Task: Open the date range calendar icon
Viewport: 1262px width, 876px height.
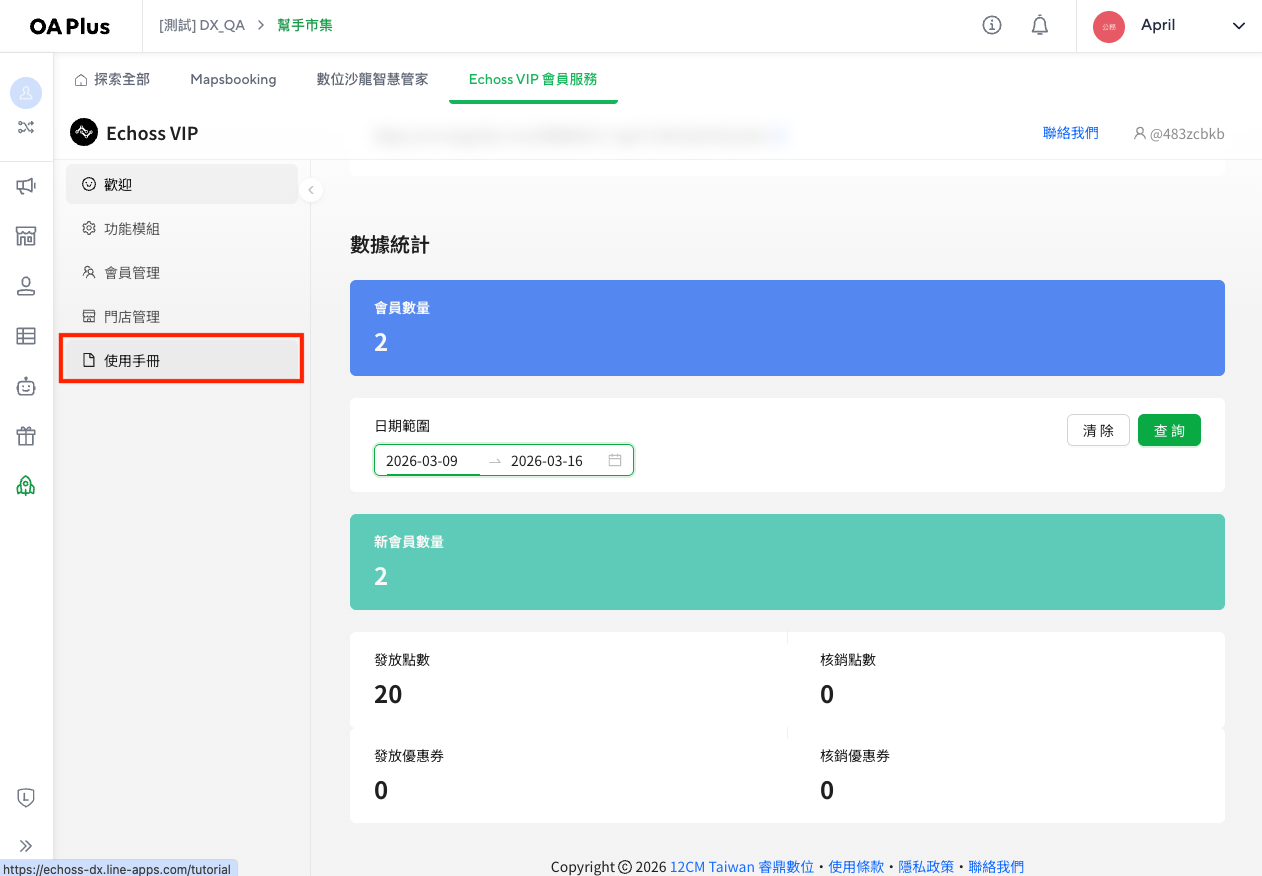Action: pyautogui.click(x=615, y=461)
